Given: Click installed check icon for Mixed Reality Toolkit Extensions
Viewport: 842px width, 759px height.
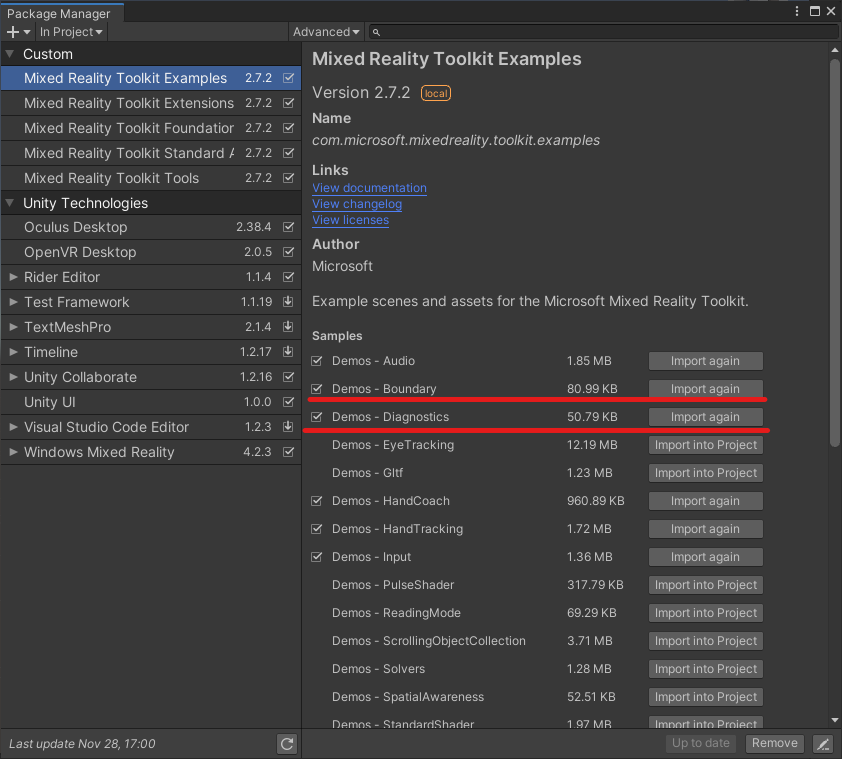Looking at the screenshot, I should (x=288, y=103).
